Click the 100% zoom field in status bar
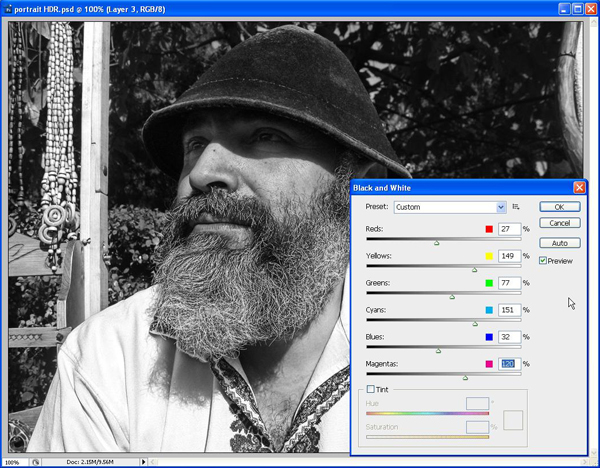 [x=15, y=462]
